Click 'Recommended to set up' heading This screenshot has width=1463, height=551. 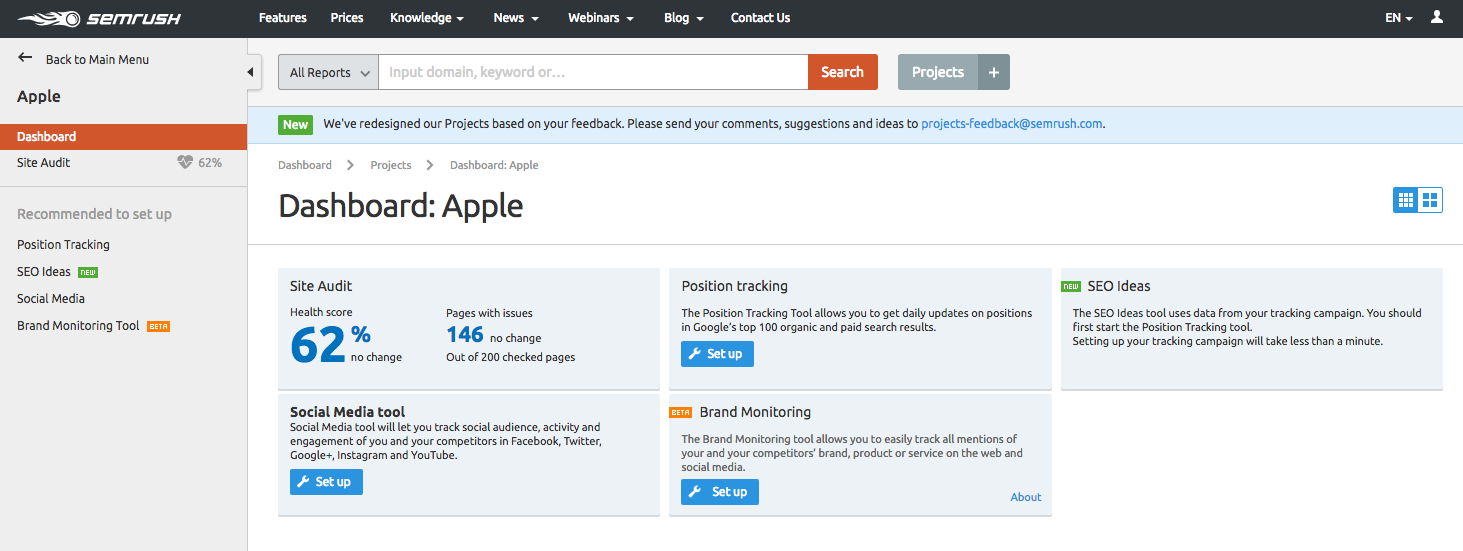tap(94, 214)
